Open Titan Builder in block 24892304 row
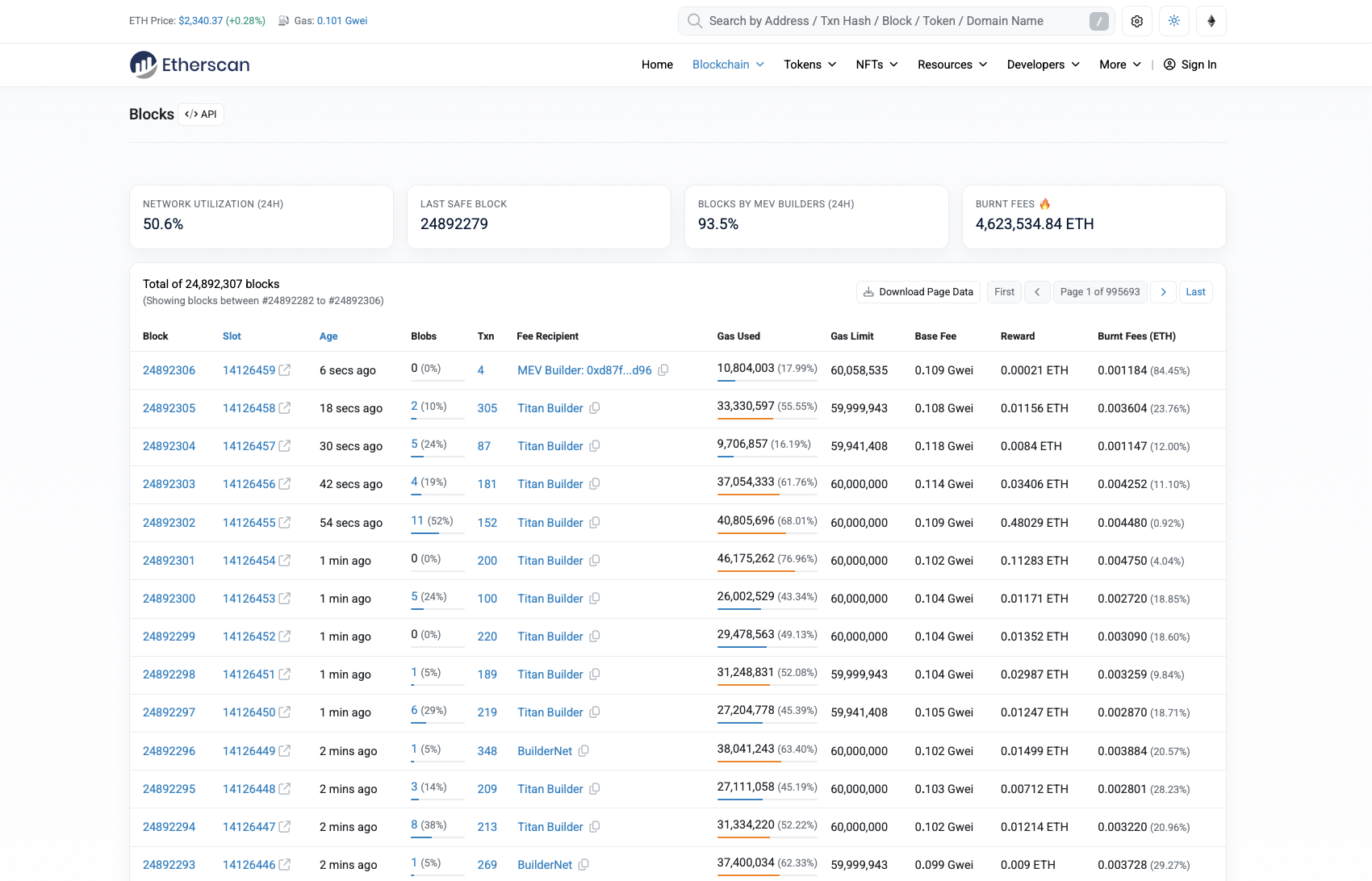The width and height of the screenshot is (1372, 881). coord(550,446)
